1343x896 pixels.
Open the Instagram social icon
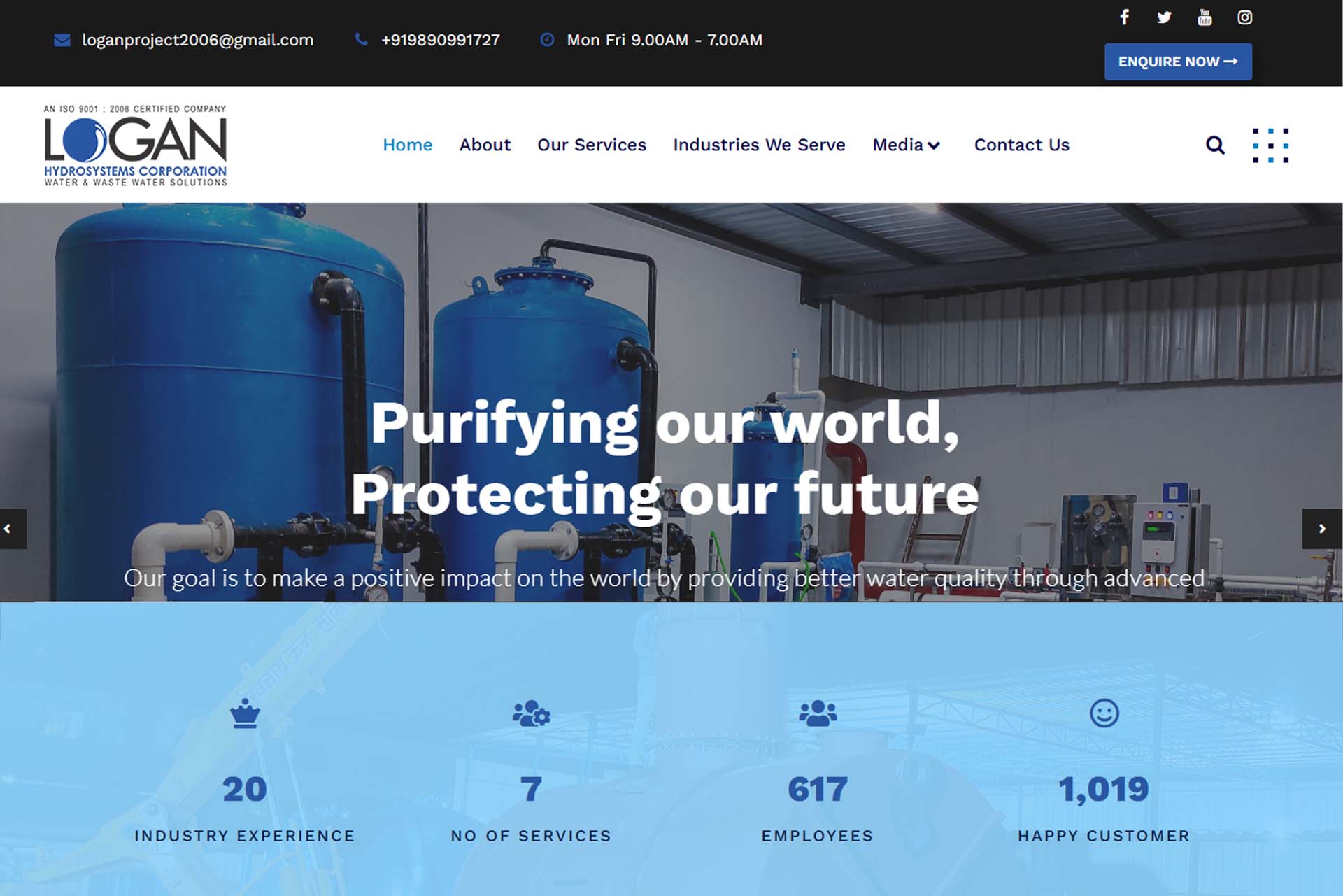click(1244, 17)
